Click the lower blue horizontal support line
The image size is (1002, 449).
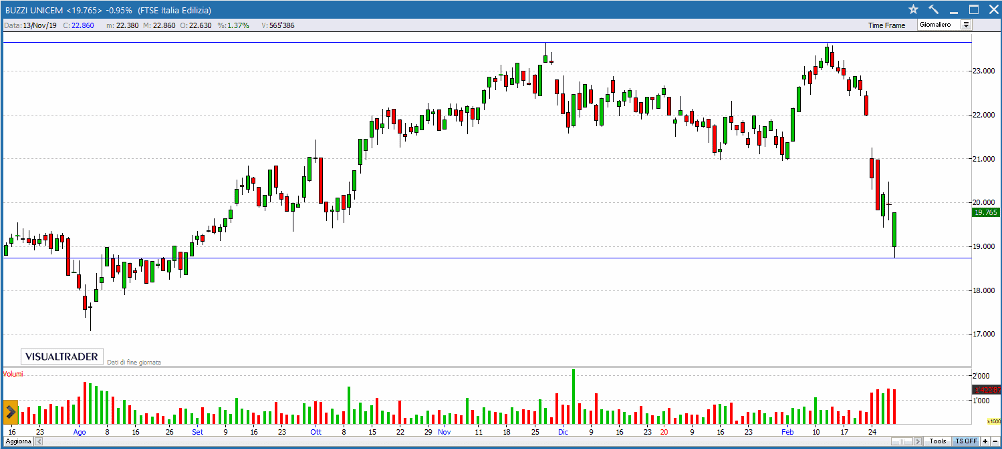point(486,258)
